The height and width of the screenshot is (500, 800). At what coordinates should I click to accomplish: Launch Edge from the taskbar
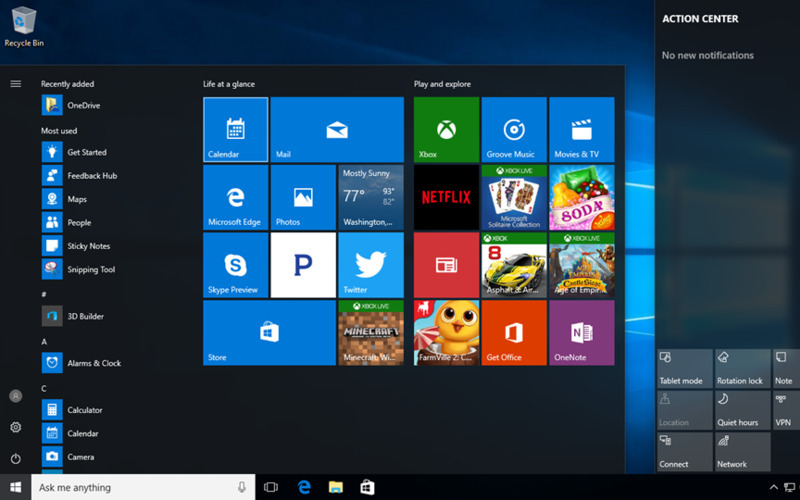[x=304, y=487]
